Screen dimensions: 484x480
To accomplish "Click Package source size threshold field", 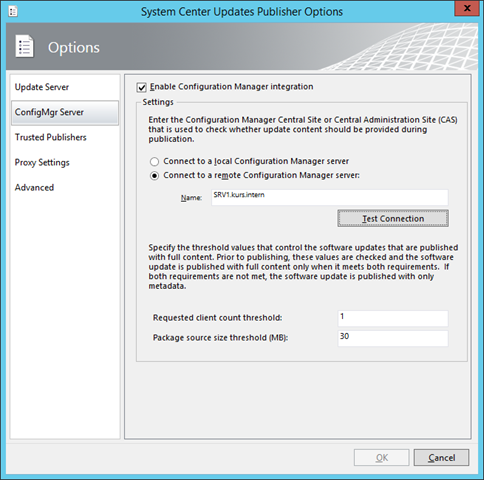I will point(393,338).
